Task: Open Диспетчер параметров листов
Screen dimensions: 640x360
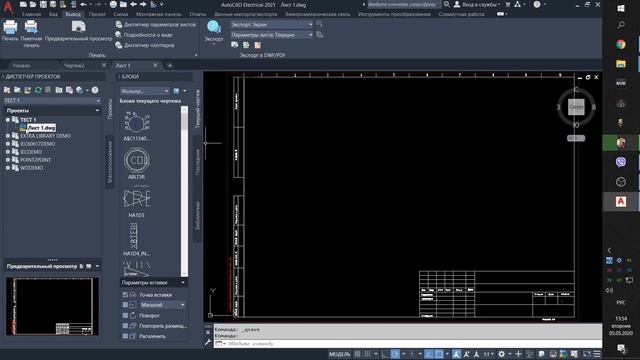Action: pos(156,24)
